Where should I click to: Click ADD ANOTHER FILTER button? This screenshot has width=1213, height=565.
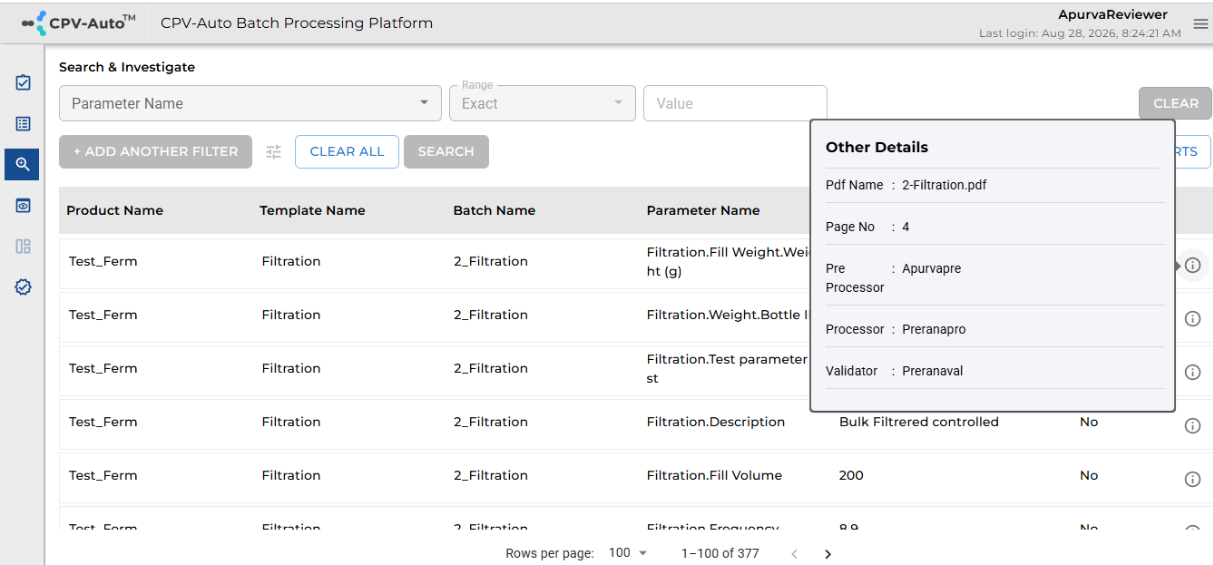(156, 152)
